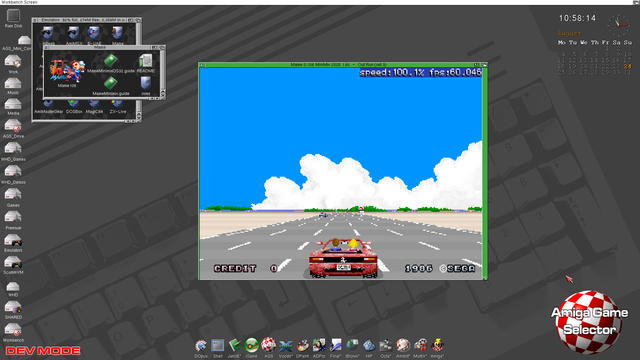Launch IBrowse from the dock
Screen dimensions: 640x360
[x=352, y=346]
